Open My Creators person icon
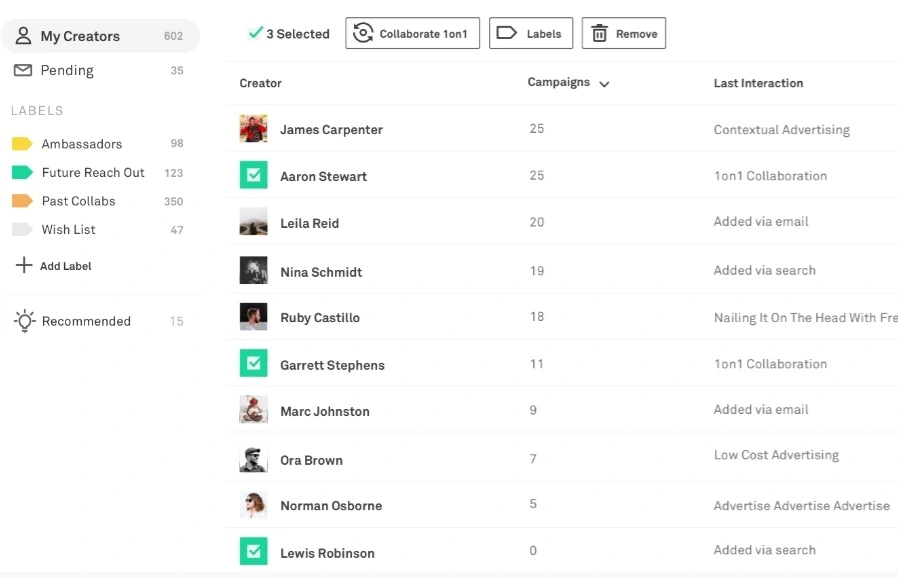Viewport: 898px width, 578px height. point(23,36)
